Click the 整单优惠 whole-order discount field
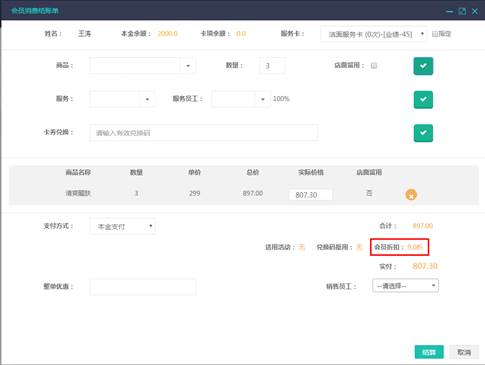Image resolution: width=485 pixels, height=365 pixels. (x=143, y=287)
